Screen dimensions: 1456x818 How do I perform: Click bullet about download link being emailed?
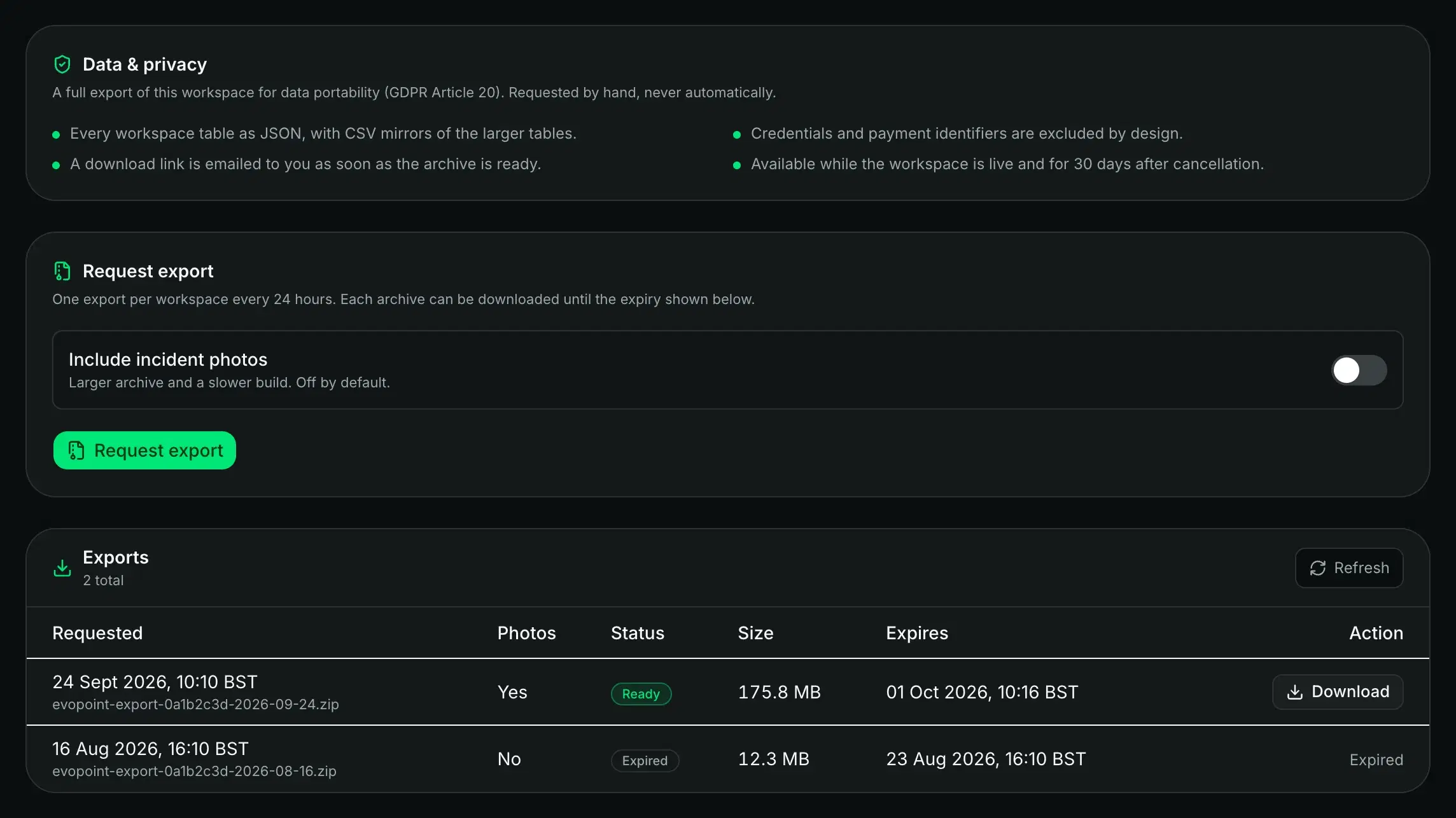[305, 164]
